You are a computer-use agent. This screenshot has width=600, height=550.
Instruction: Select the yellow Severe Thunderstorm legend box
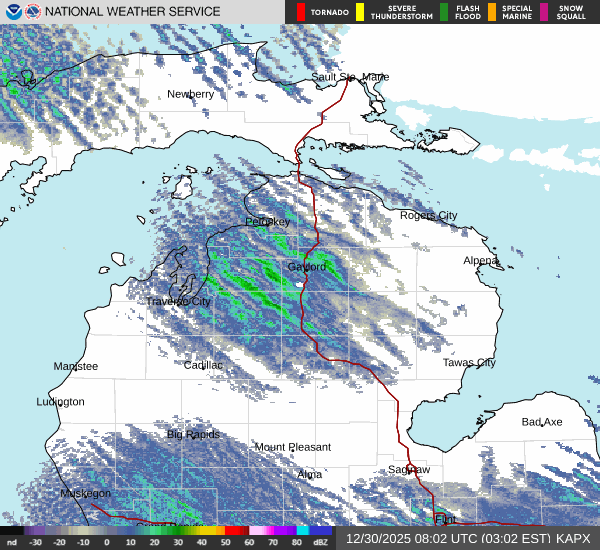coord(360,12)
